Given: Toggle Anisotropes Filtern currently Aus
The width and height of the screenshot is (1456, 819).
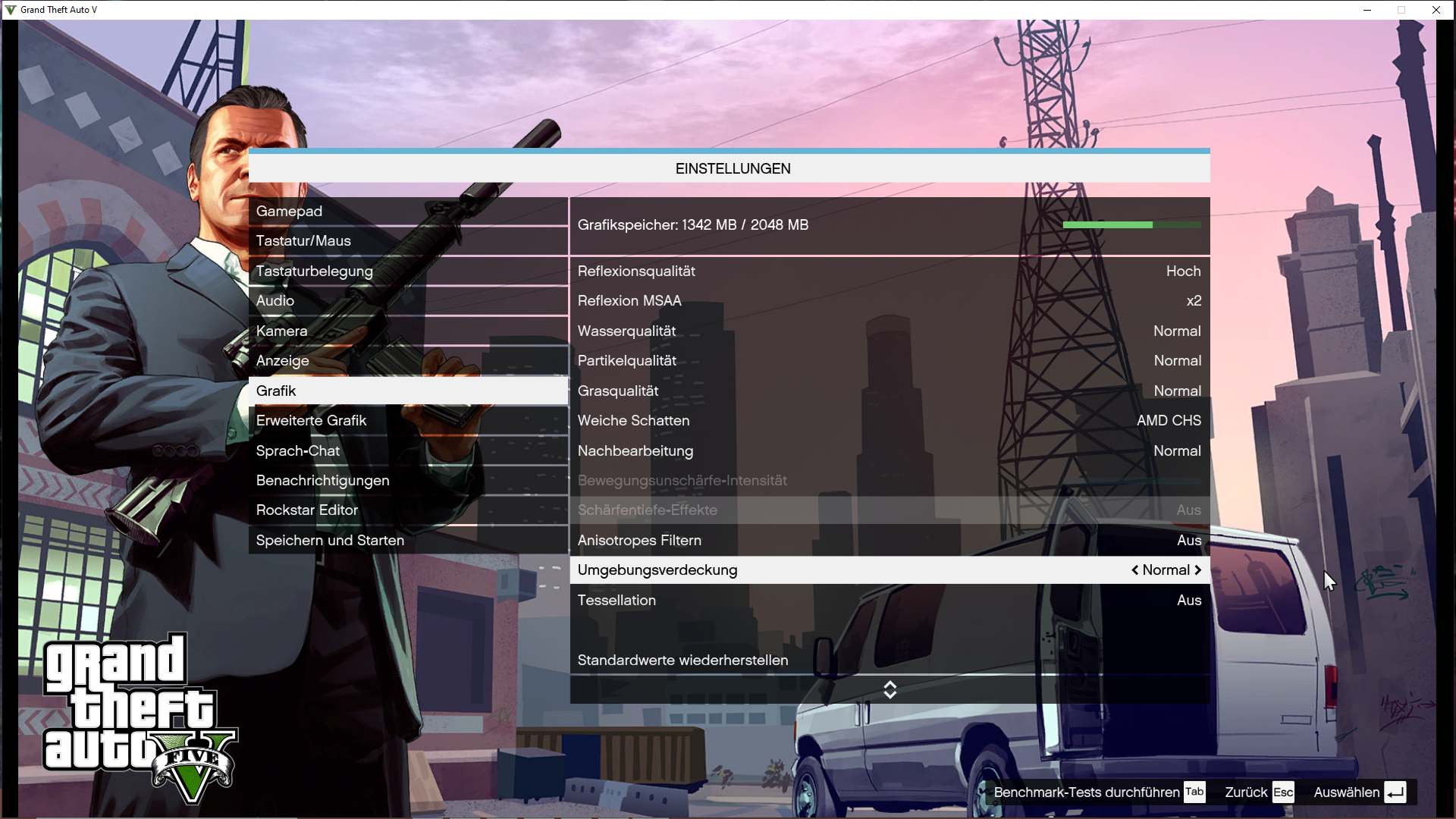Looking at the screenshot, I should point(1188,541).
